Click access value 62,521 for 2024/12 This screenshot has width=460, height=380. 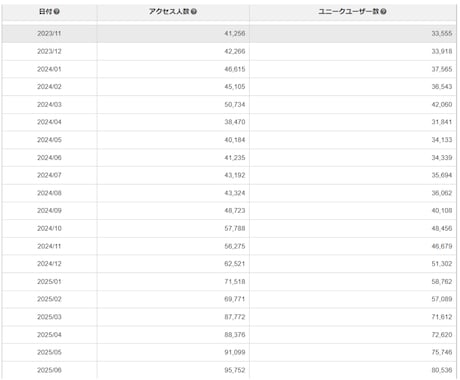pyautogui.click(x=235, y=264)
